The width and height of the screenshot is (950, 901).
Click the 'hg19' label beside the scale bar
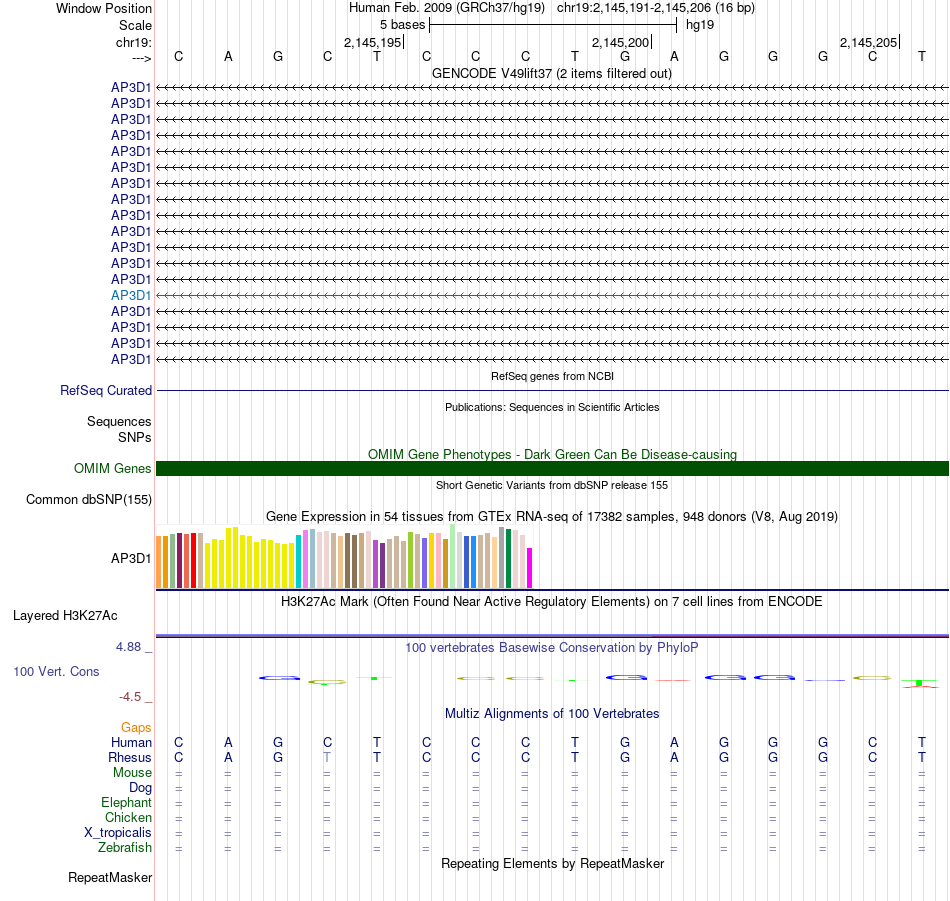(x=700, y=25)
